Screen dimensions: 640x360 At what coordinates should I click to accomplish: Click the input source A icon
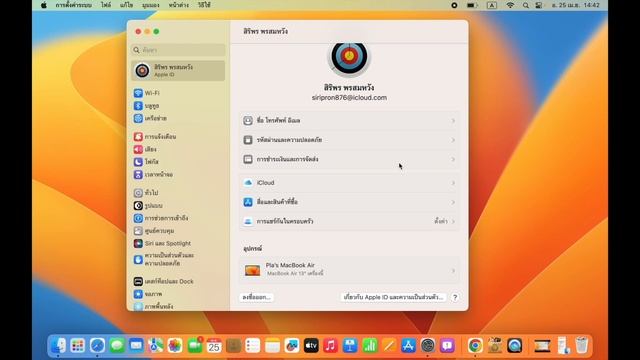[492, 5]
